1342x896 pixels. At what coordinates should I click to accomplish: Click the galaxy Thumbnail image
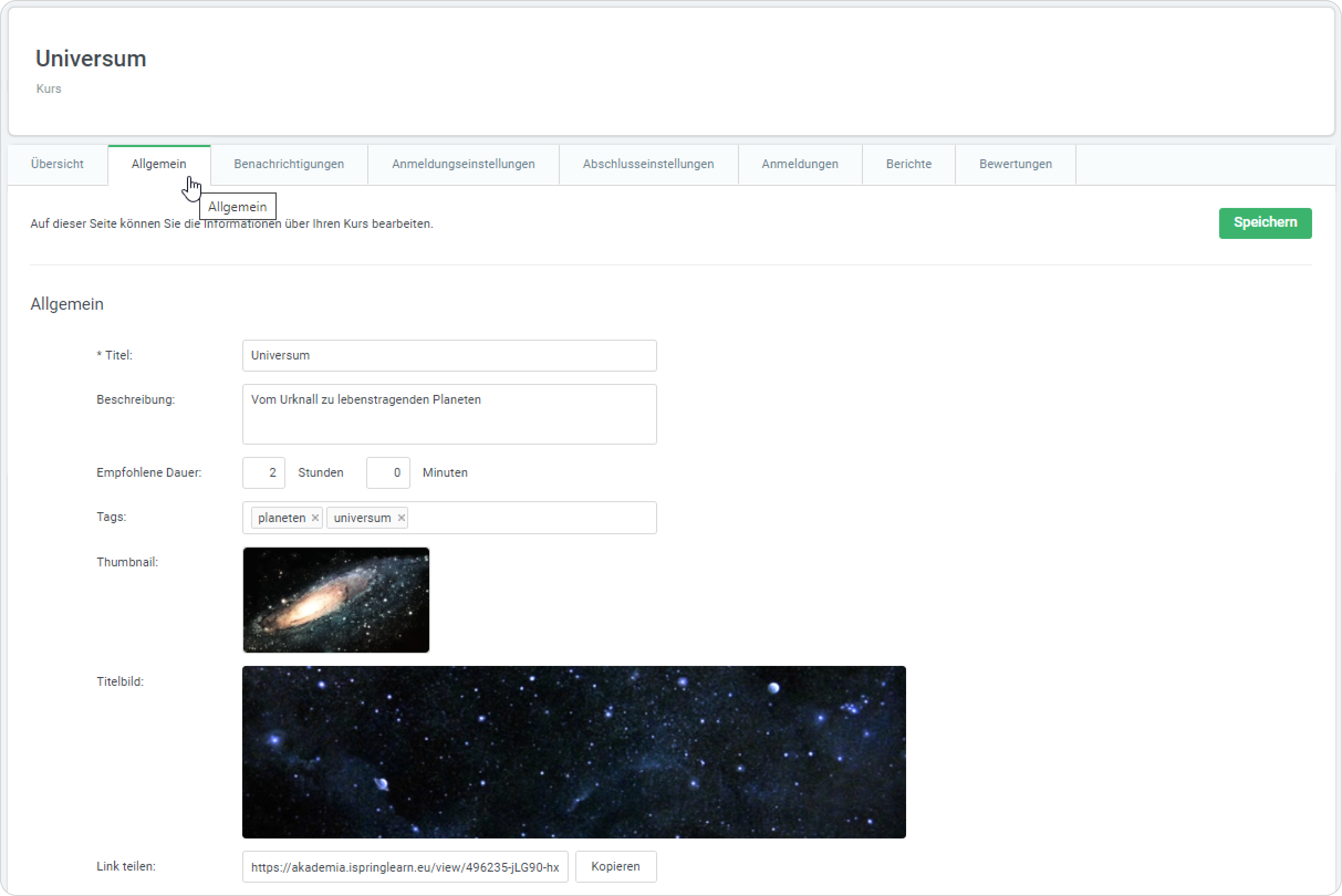click(x=336, y=600)
